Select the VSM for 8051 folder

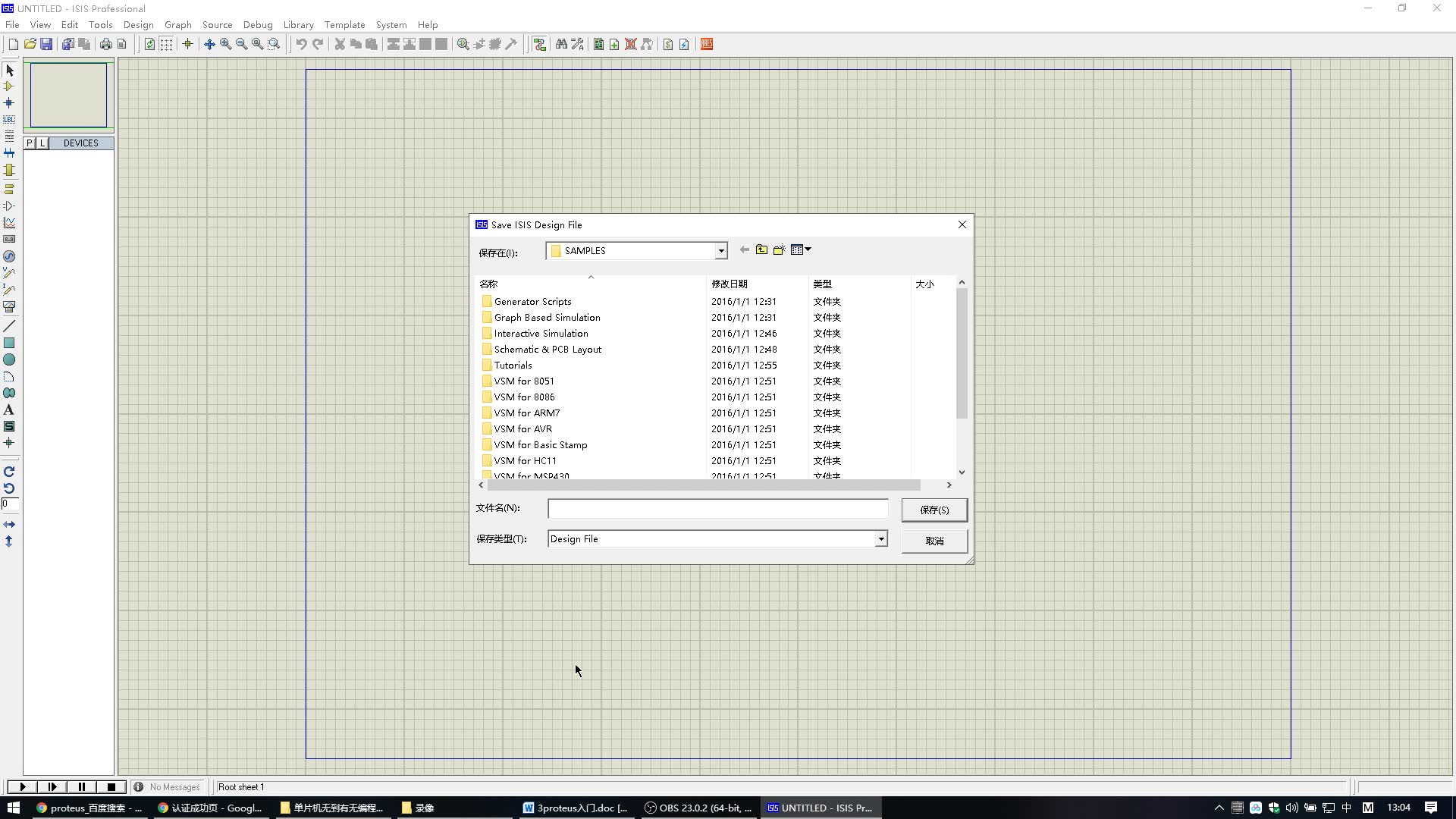click(524, 381)
